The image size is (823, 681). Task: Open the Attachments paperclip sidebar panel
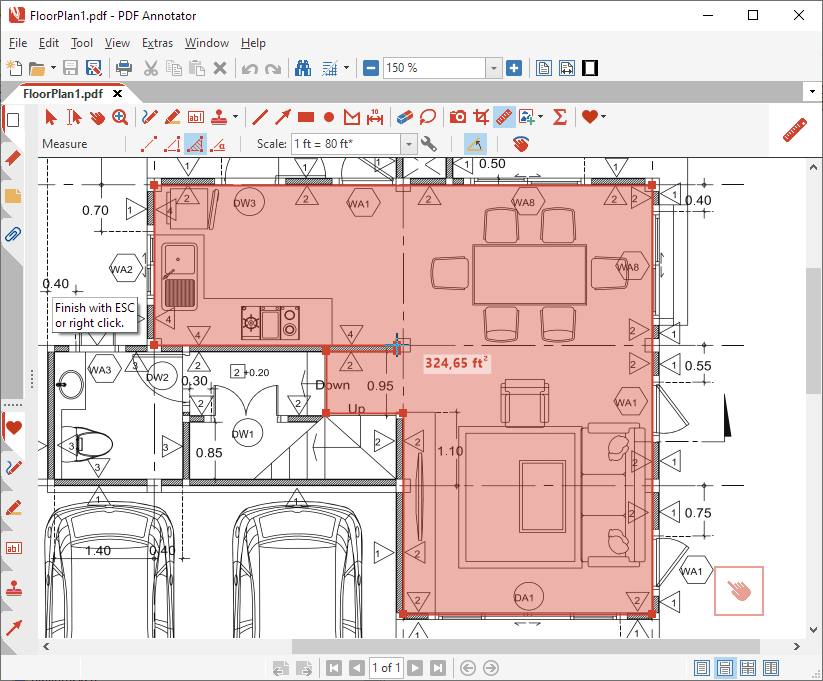pyautogui.click(x=13, y=234)
